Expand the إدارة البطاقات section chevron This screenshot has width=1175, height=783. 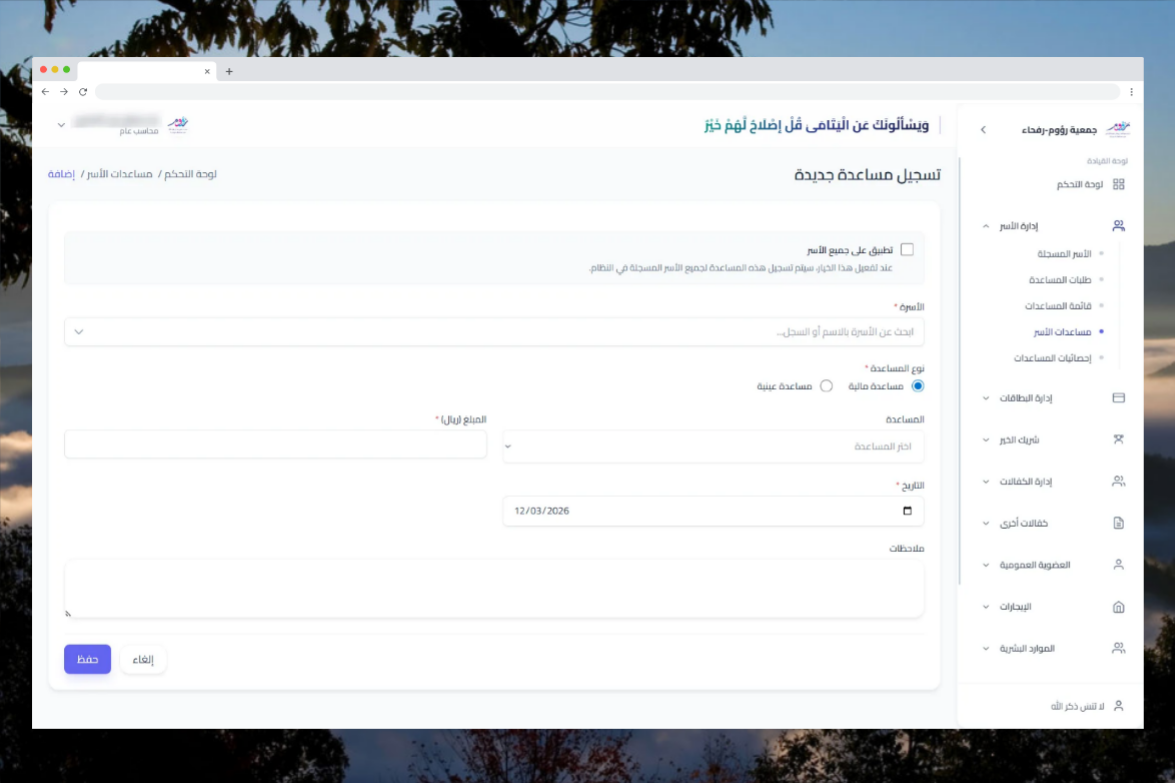pyautogui.click(x=985, y=399)
